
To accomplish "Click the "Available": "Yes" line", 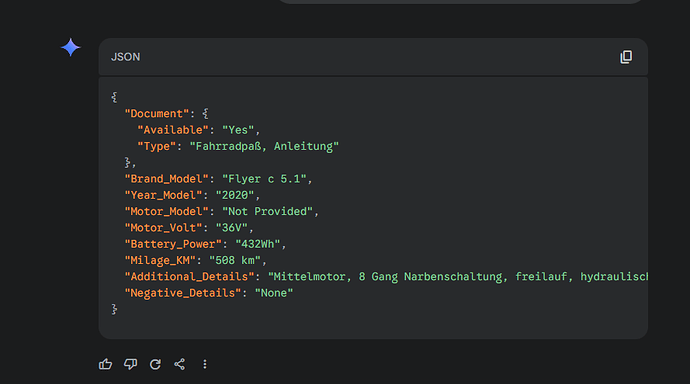I will pos(199,130).
